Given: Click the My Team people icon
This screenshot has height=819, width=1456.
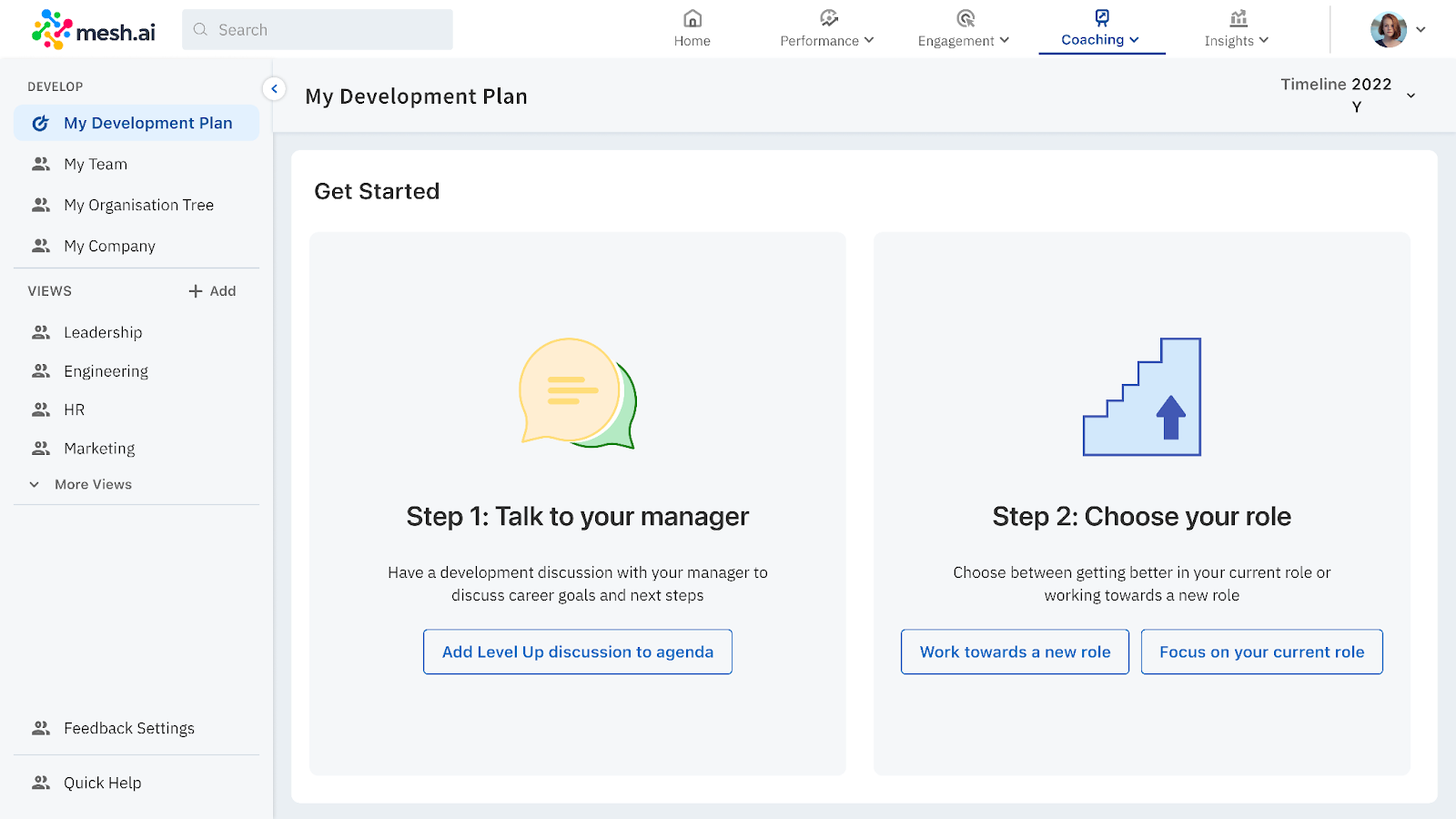Looking at the screenshot, I should pos(40,164).
